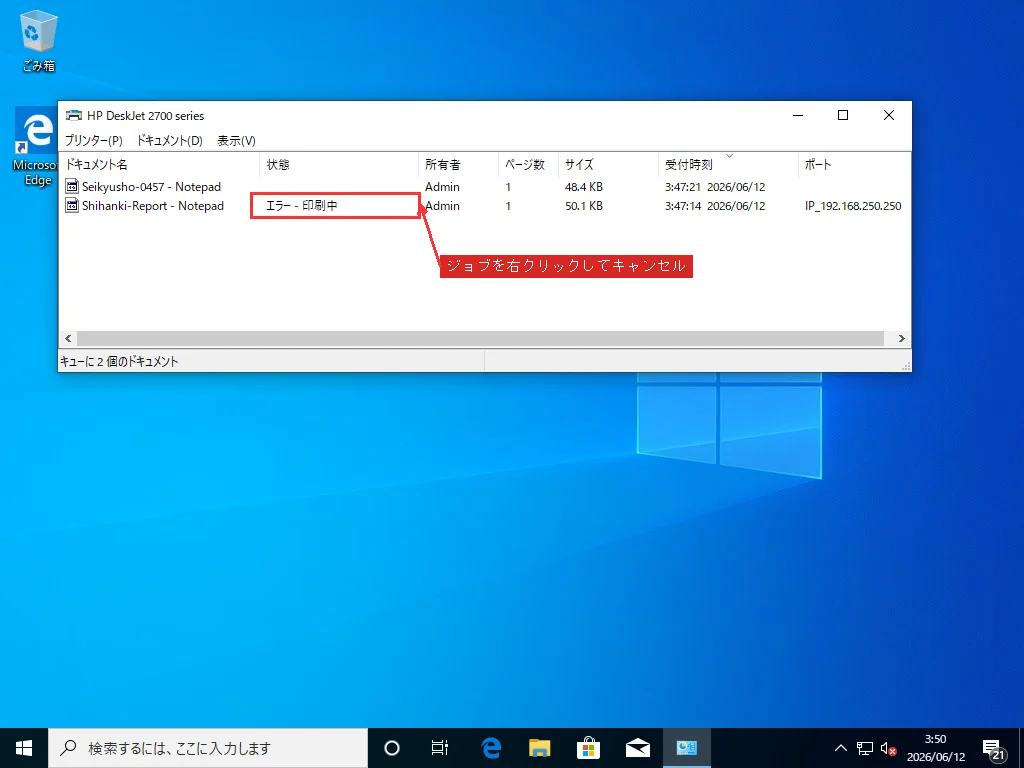Select the Microsoft Edge desktop shortcut

[x=36, y=148]
